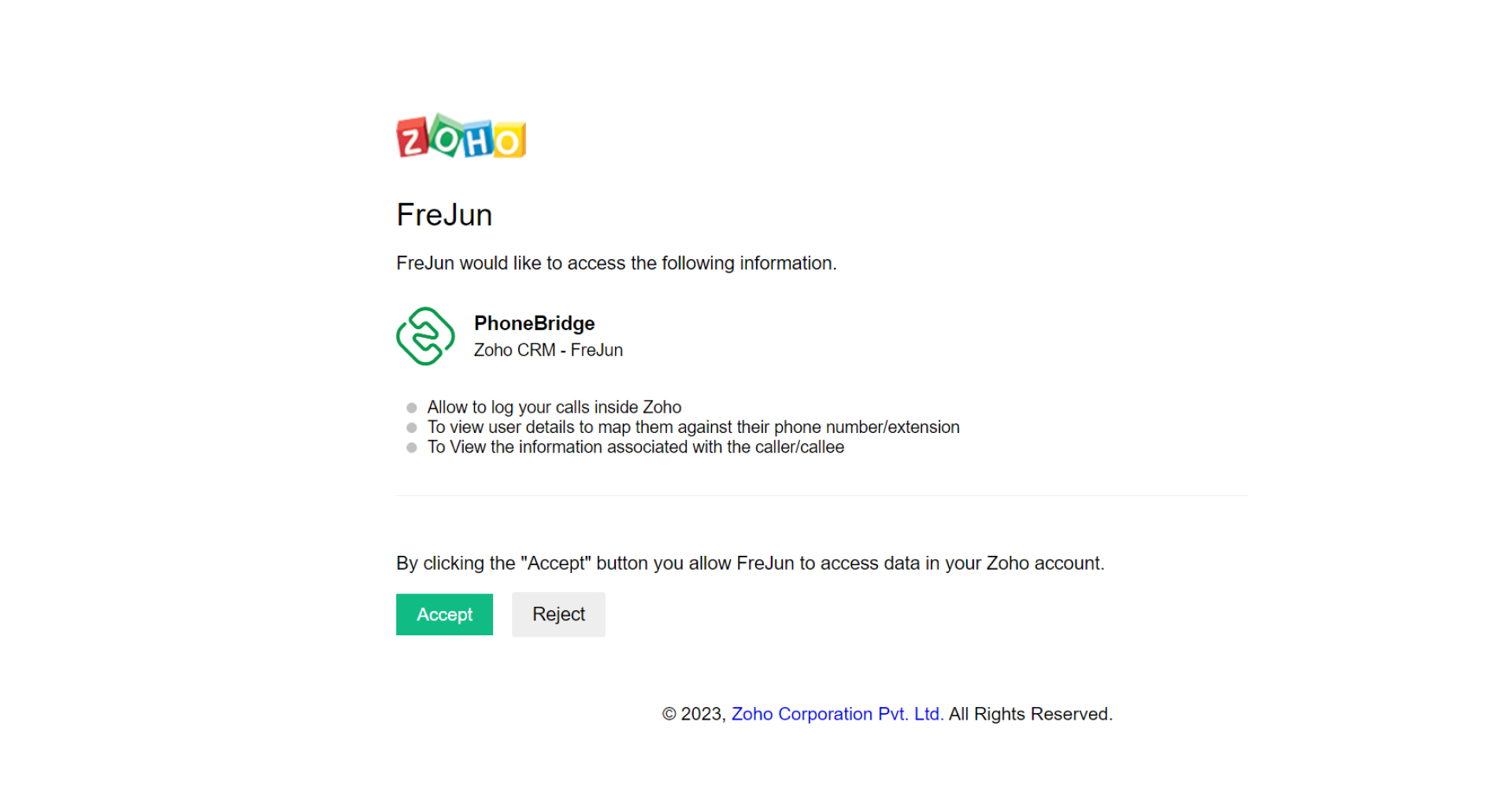This screenshot has width=1512, height=803.
Task: Click the bullet marker beside the phone number mapping permission
Action: (412, 427)
